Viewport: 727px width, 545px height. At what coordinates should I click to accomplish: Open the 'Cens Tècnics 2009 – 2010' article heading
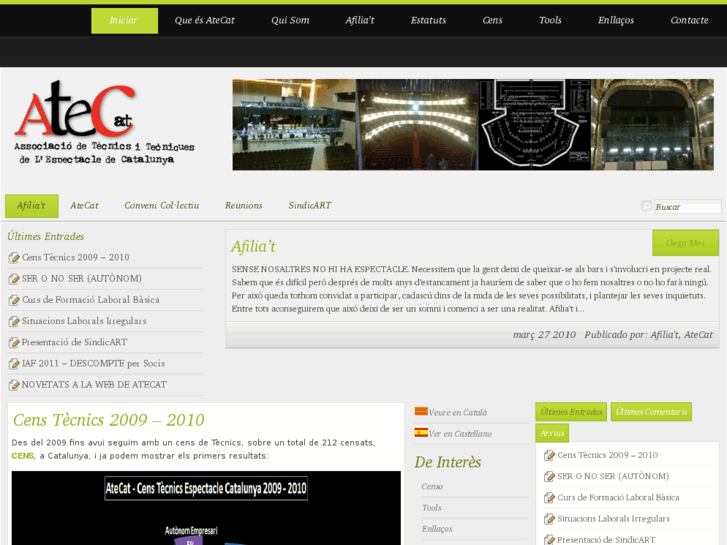pos(109,420)
